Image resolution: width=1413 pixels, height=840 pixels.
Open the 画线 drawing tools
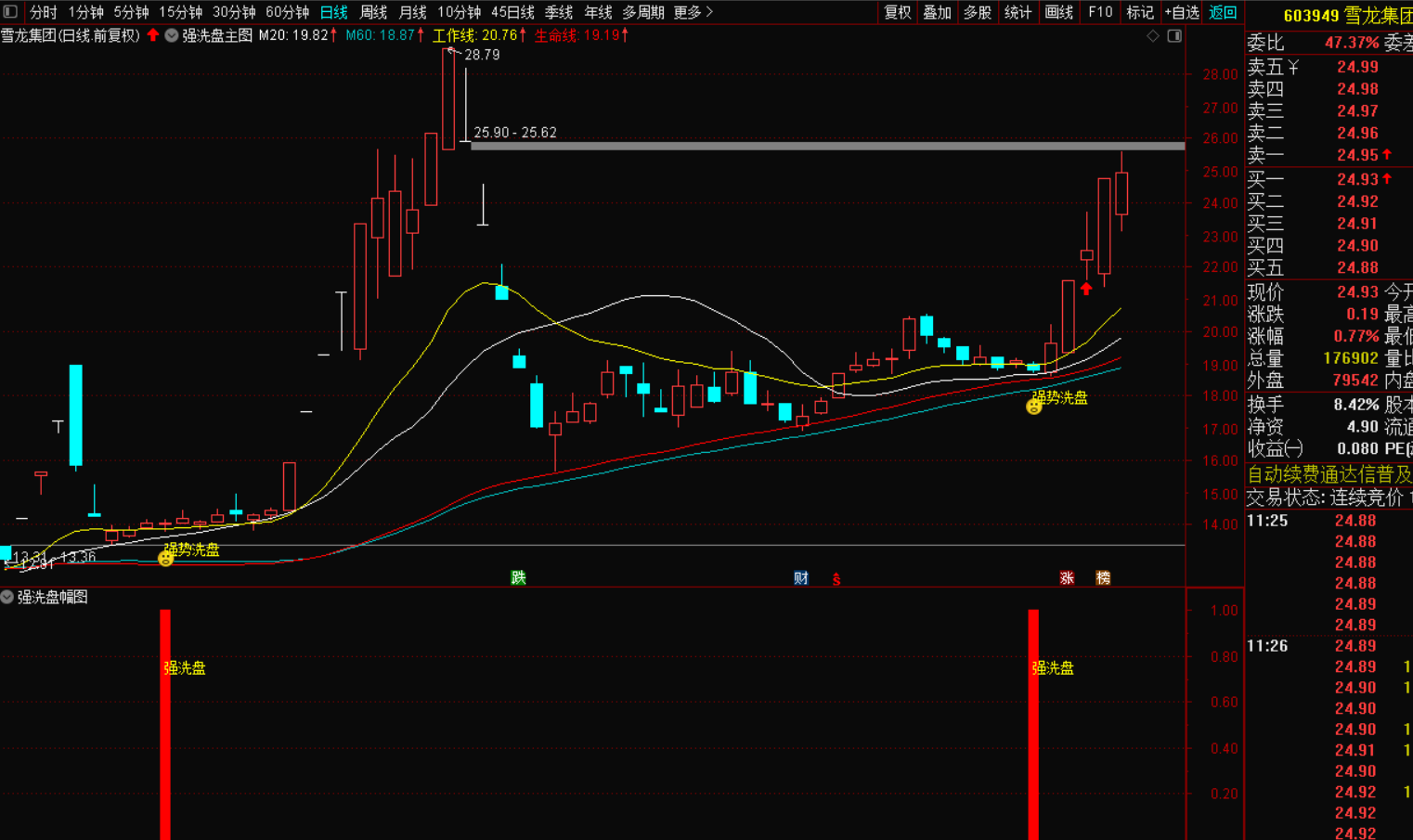click(1058, 12)
